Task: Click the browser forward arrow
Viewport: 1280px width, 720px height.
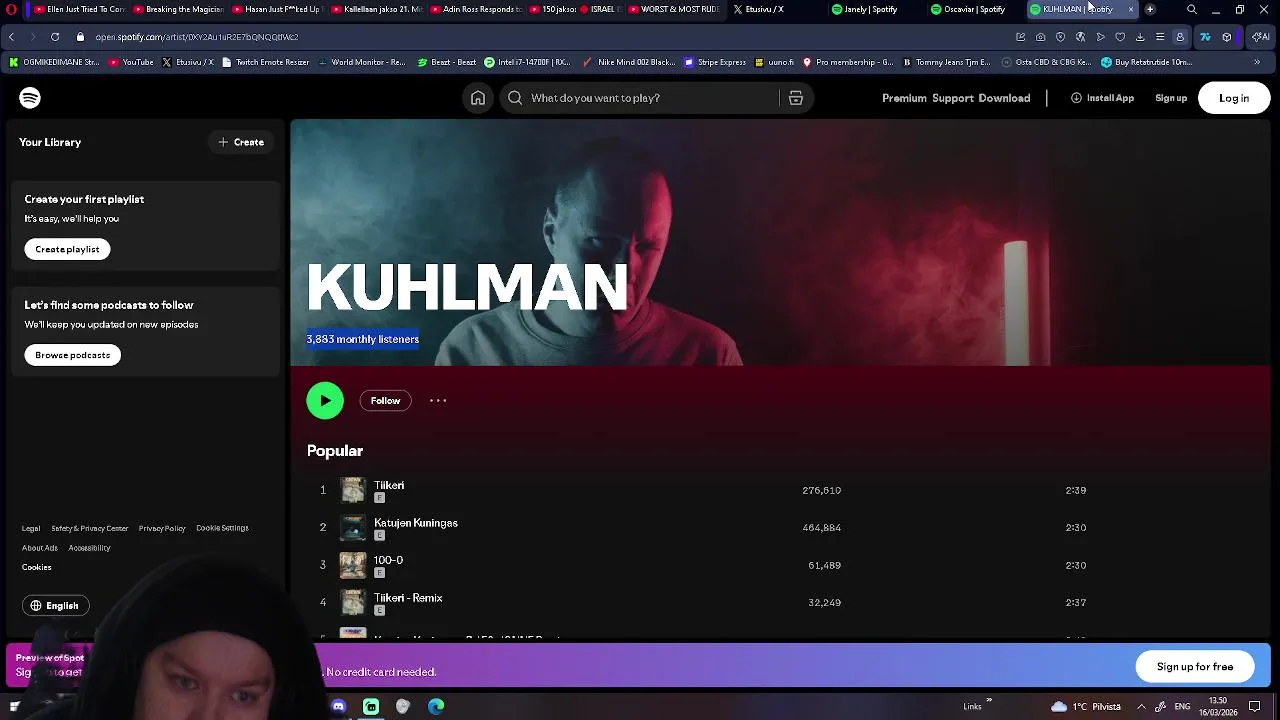Action: click(x=33, y=37)
